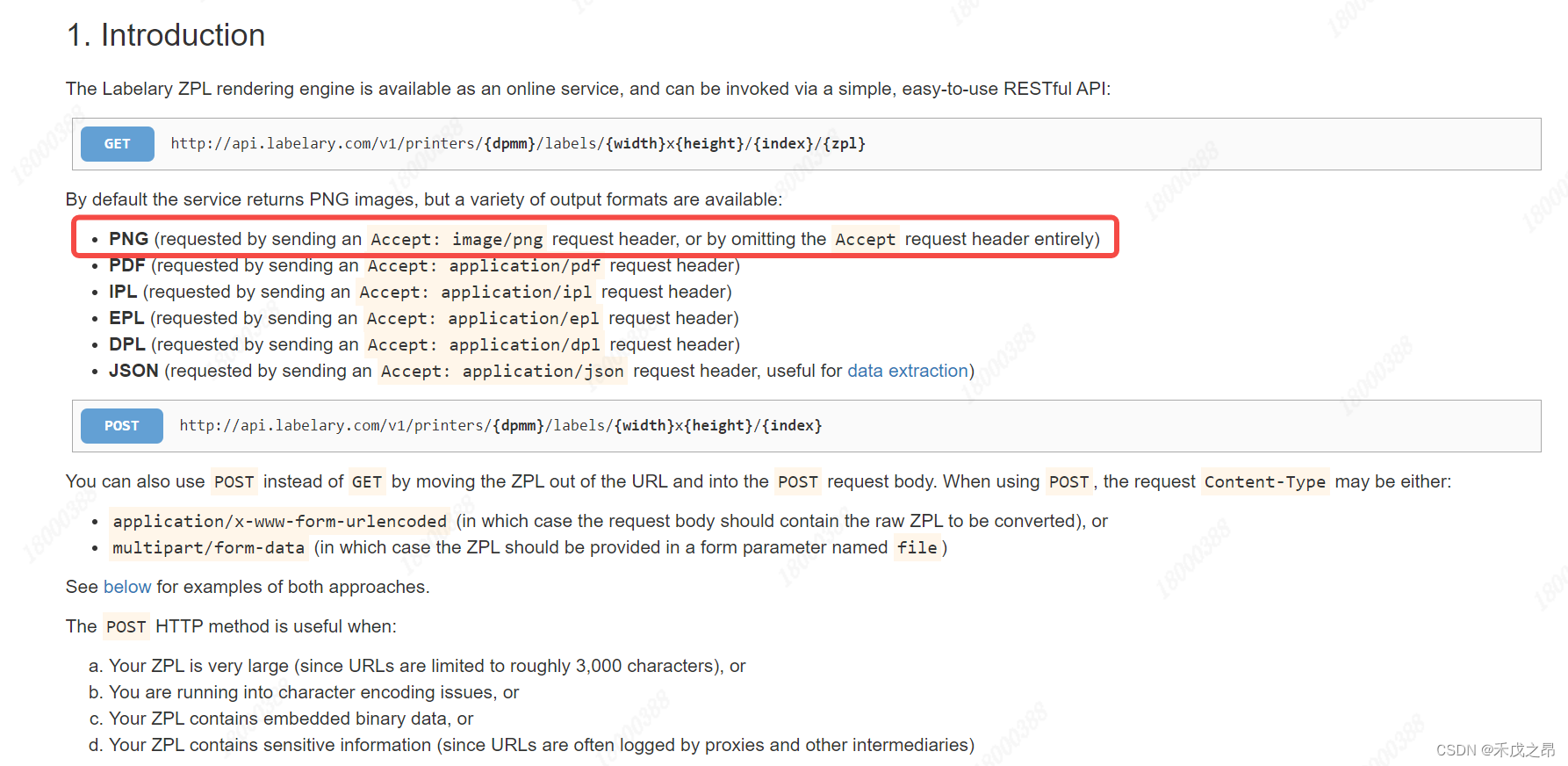Click 'The POST HTTP method is useful' line
The width and height of the screenshot is (1568, 766).
pyautogui.click(x=231, y=626)
